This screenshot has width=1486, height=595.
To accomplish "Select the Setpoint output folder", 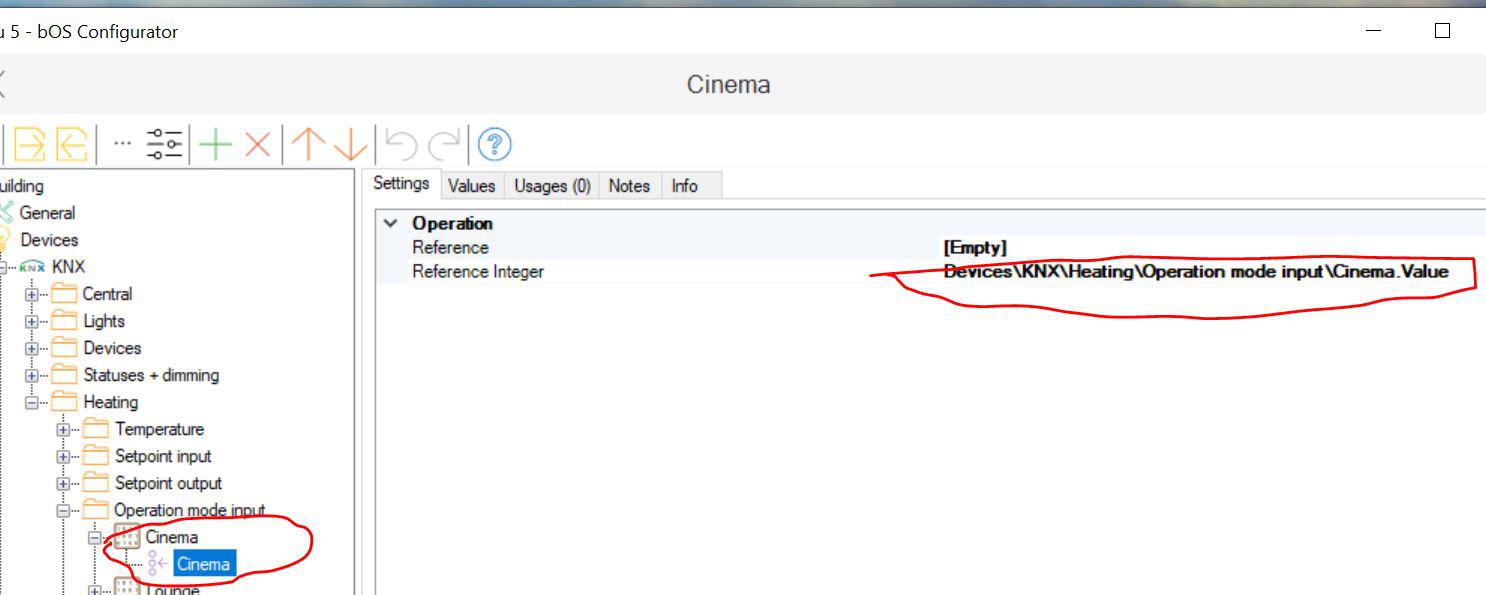I will tap(167, 484).
